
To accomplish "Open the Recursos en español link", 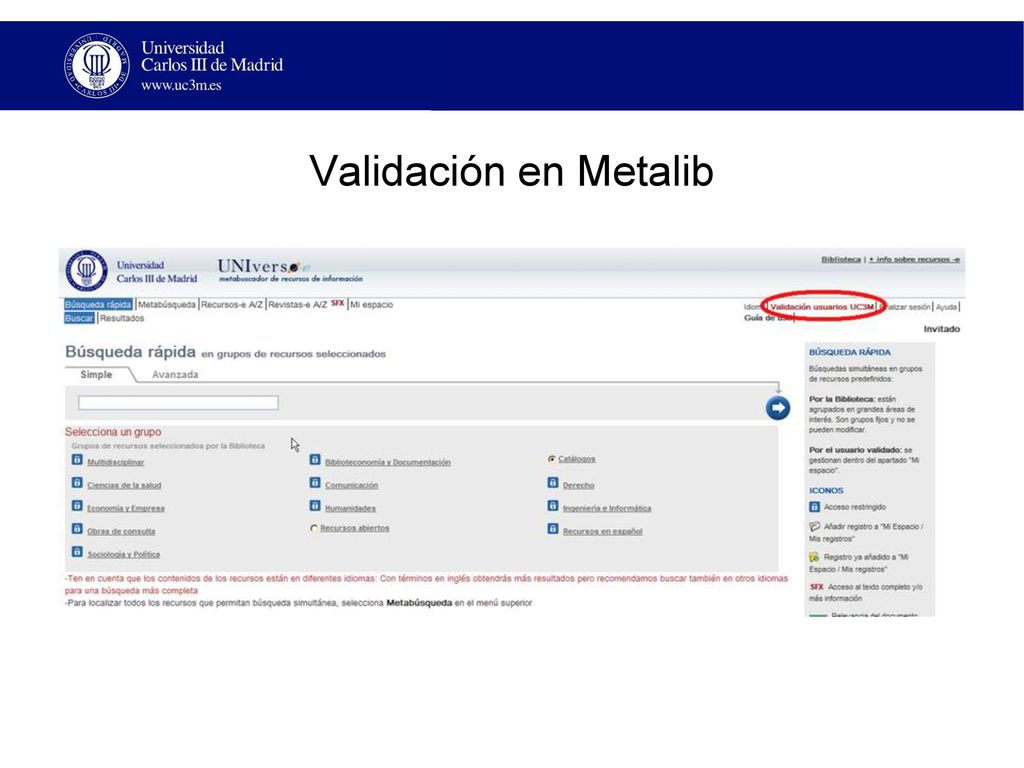I will point(603,532).
